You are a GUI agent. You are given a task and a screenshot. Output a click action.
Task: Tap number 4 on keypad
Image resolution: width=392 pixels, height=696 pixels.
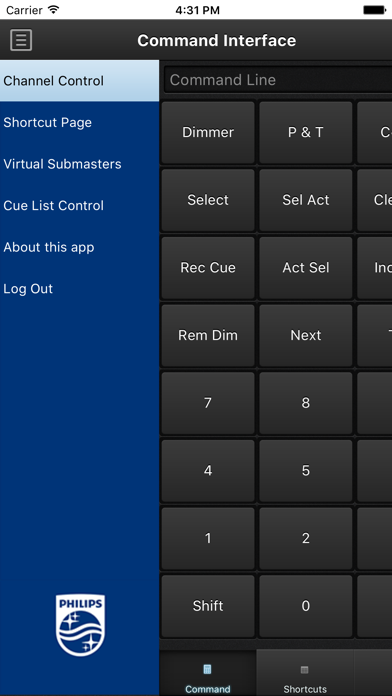pos(208,471)
